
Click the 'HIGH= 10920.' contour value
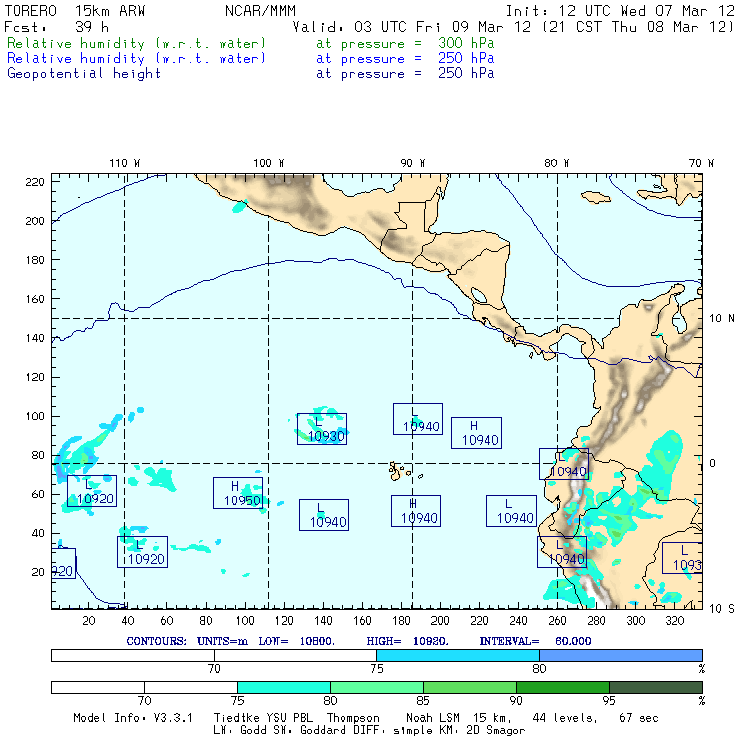(407, 641)
